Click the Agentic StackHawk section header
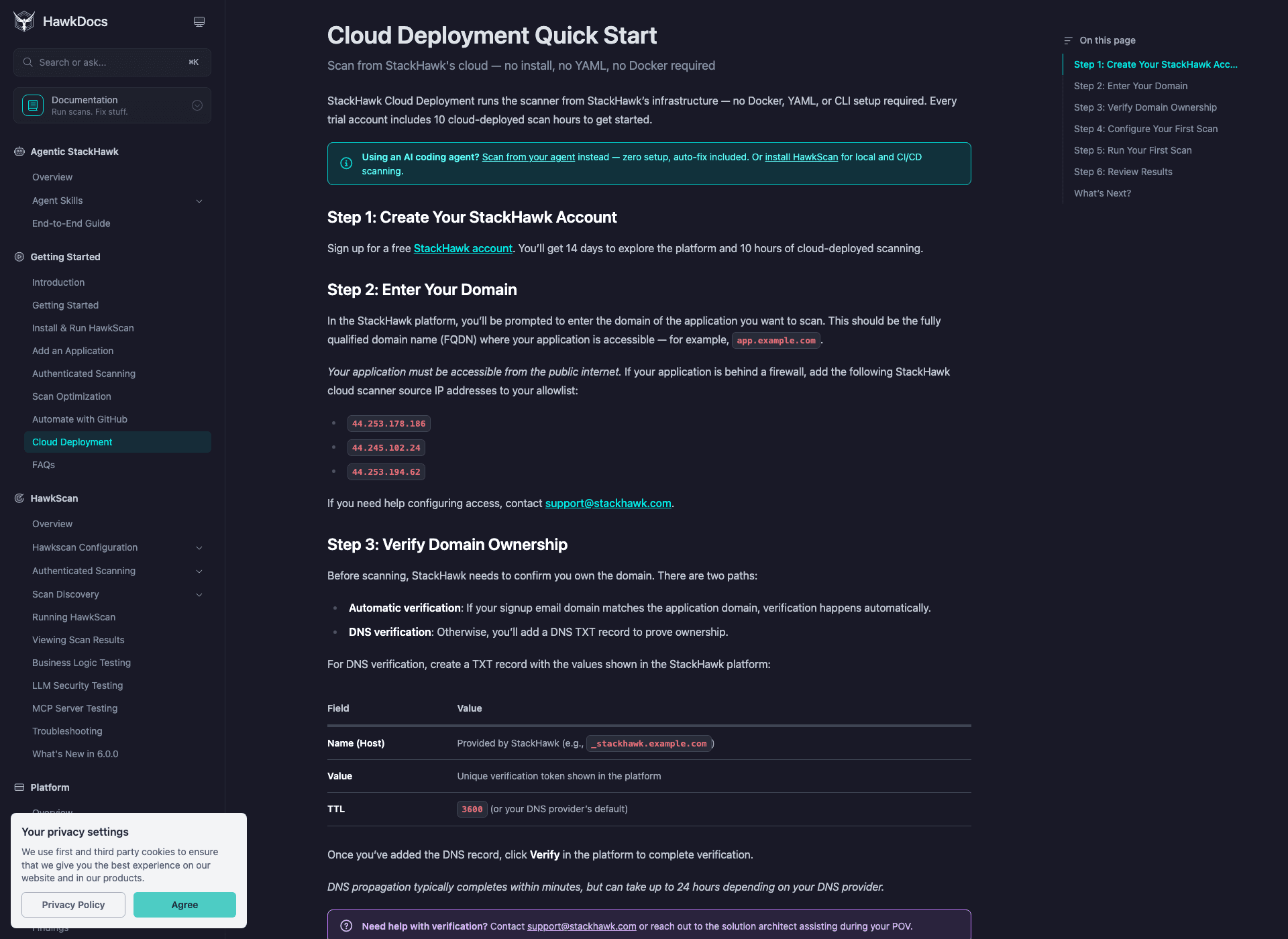The height and width of the screenshot is (939, 1288). [x=74, y=152]
